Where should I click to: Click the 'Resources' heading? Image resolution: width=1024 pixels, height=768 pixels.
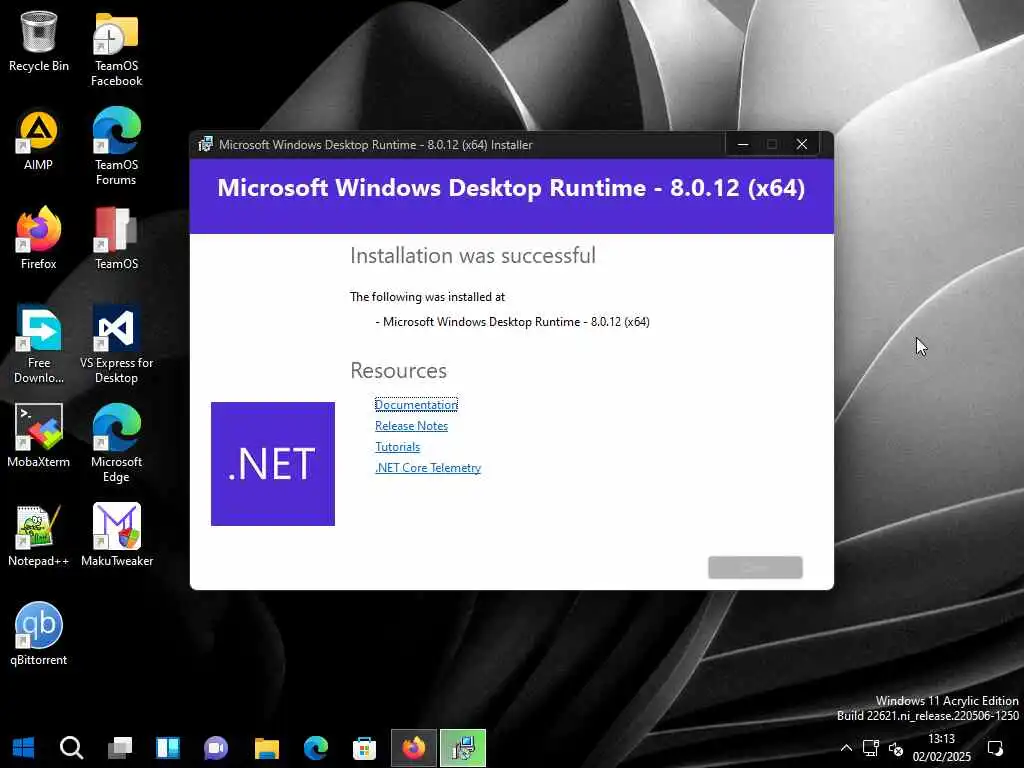398,370
